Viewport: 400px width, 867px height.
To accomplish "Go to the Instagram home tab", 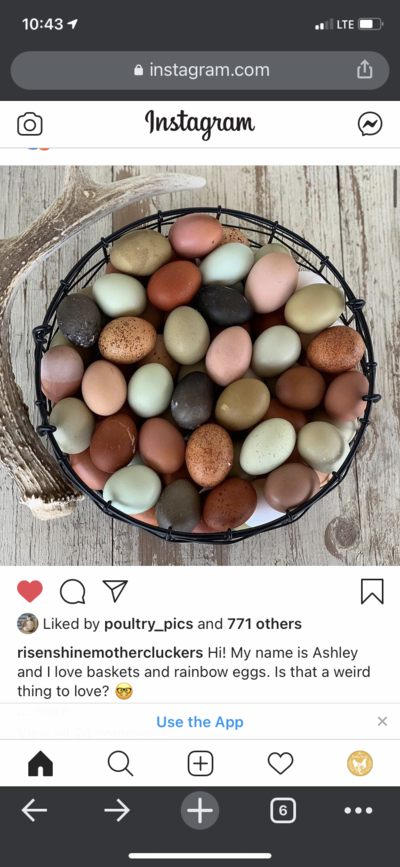I will tap(40, 764).
